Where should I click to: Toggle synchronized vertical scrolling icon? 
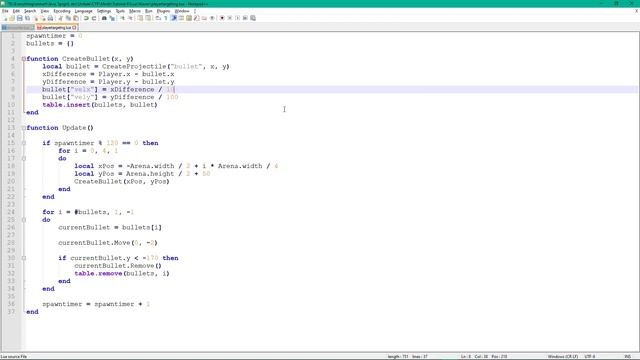(140, 18)
